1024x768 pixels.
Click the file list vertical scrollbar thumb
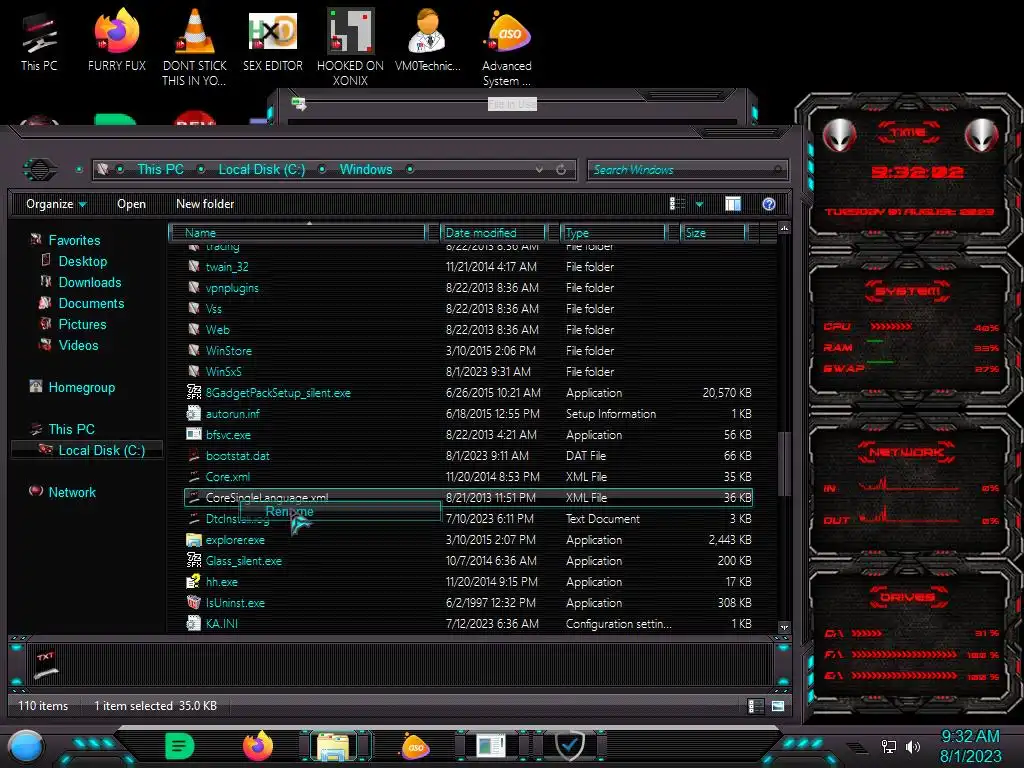784,464
